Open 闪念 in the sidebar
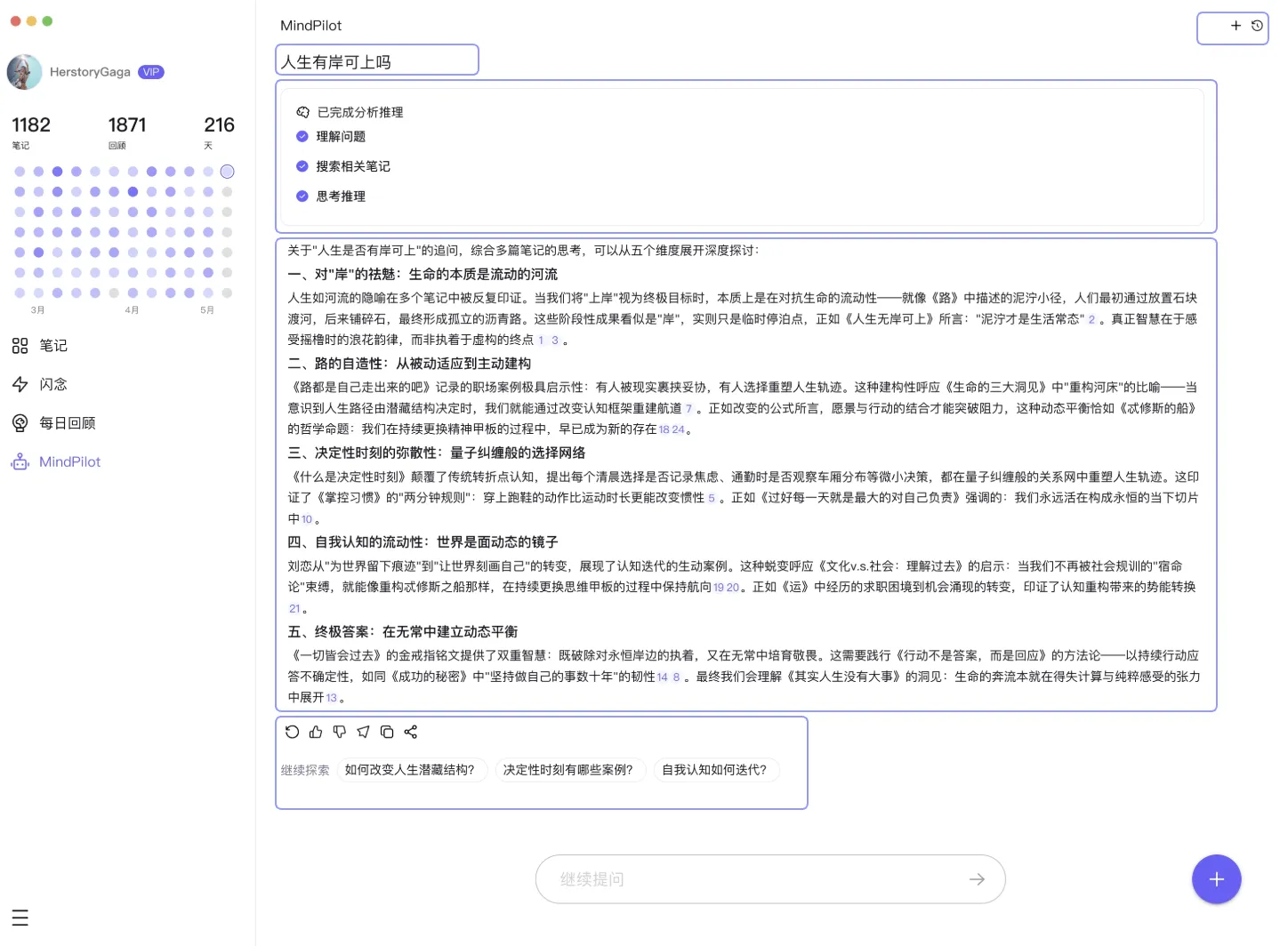 53,384
